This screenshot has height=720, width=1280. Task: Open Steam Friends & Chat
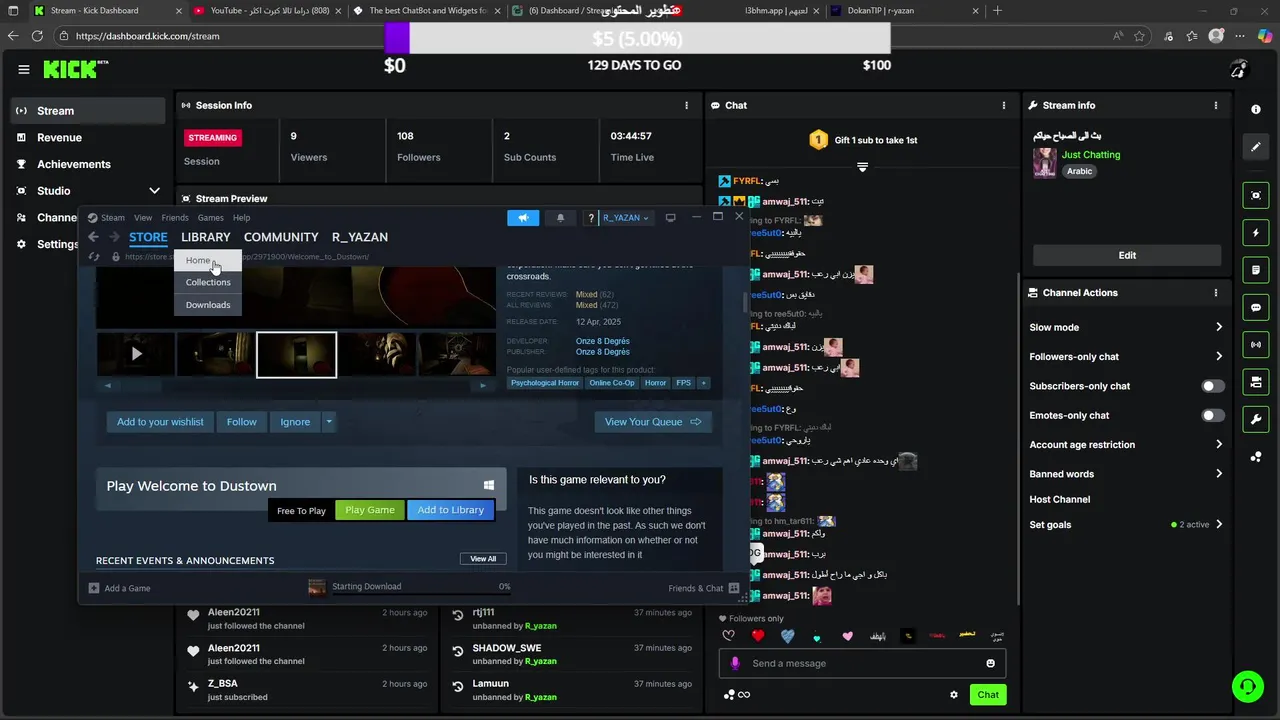(704, 588)
